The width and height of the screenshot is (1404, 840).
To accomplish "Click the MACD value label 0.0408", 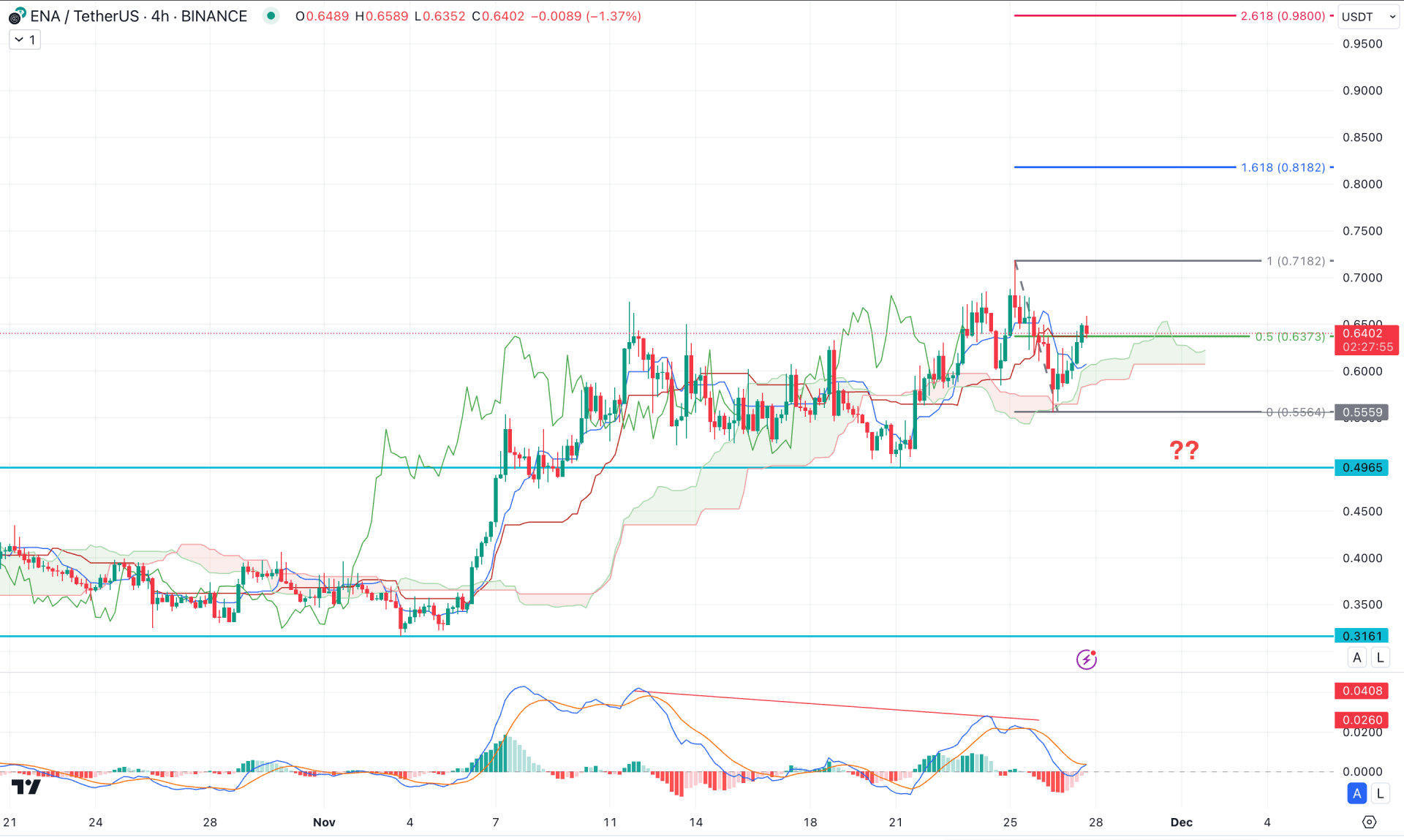I will (x=1362, y=691).
